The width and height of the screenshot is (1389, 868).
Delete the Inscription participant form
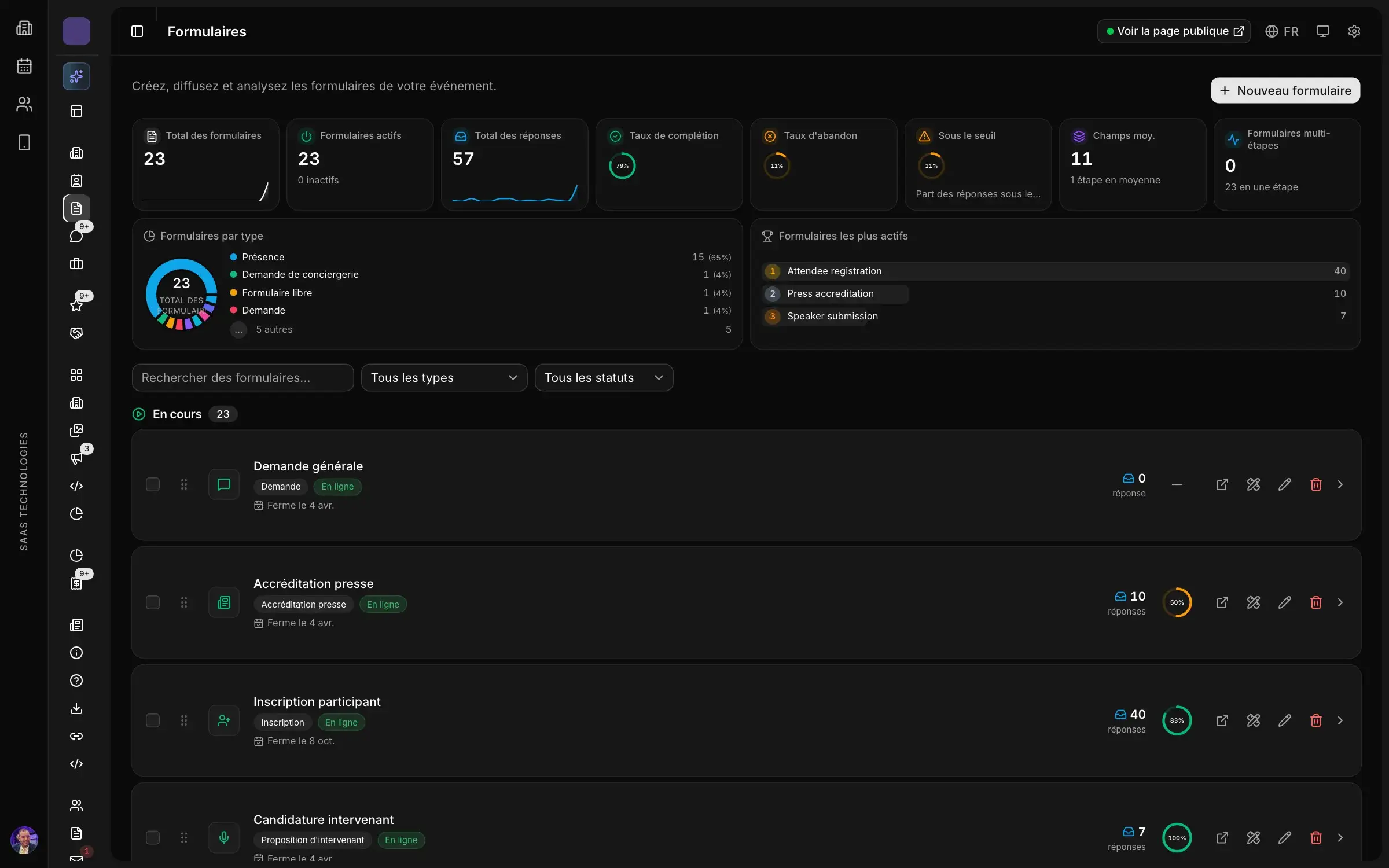(1315, 720)
